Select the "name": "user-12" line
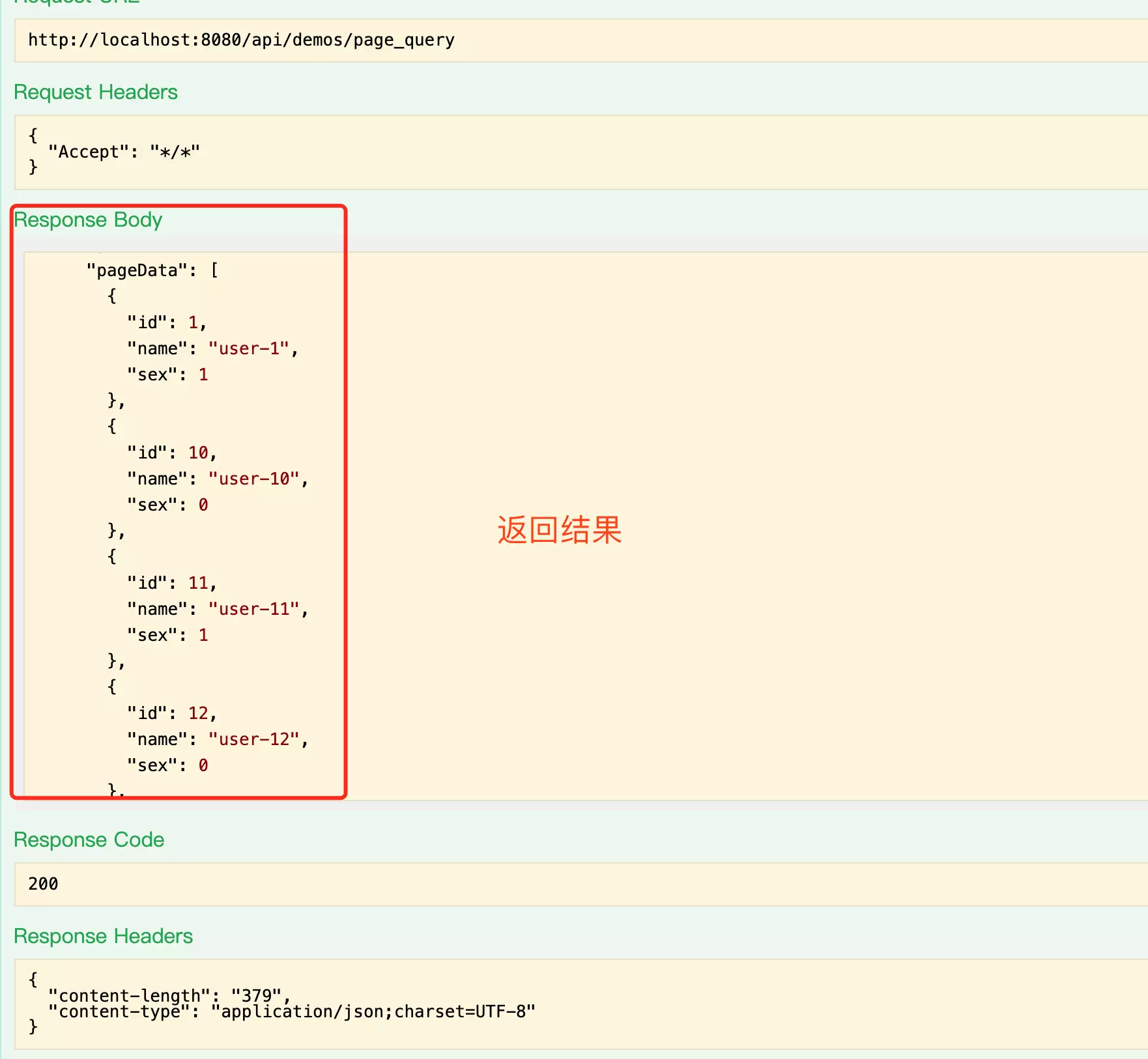This screenshot has width=1148, height=1059. click(x=218, y=739)
